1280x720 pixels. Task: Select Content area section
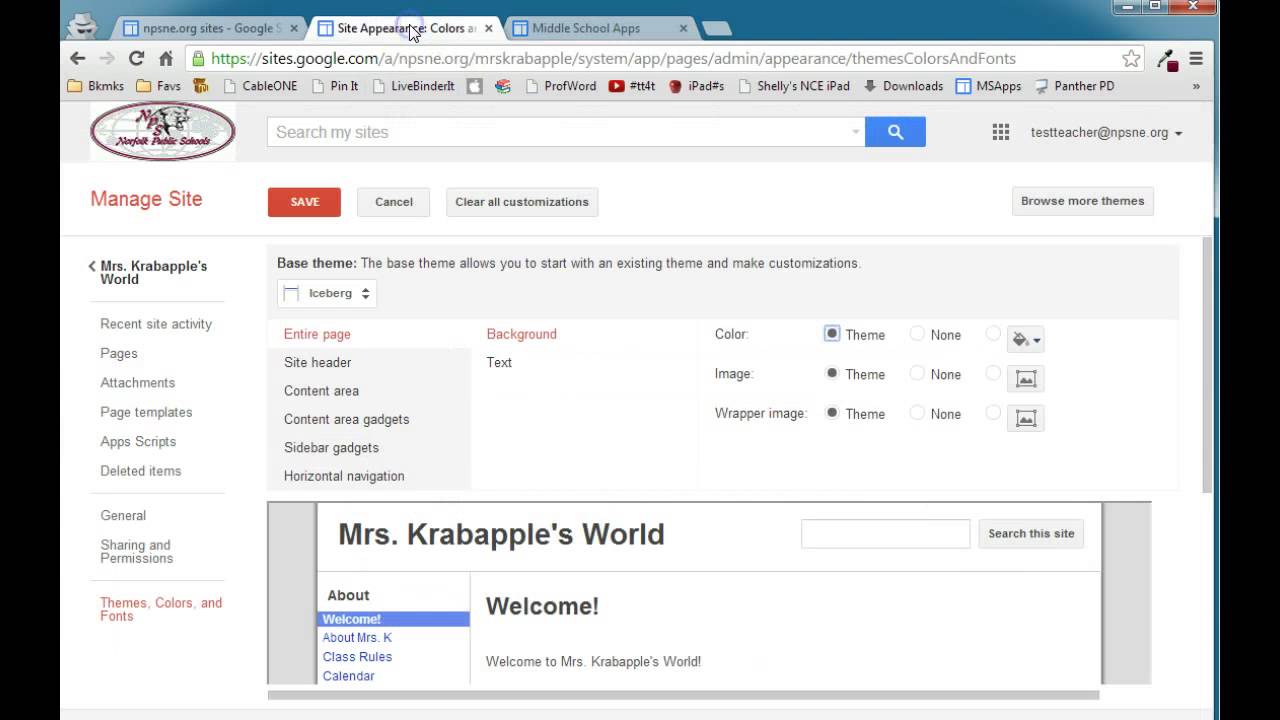369,391
